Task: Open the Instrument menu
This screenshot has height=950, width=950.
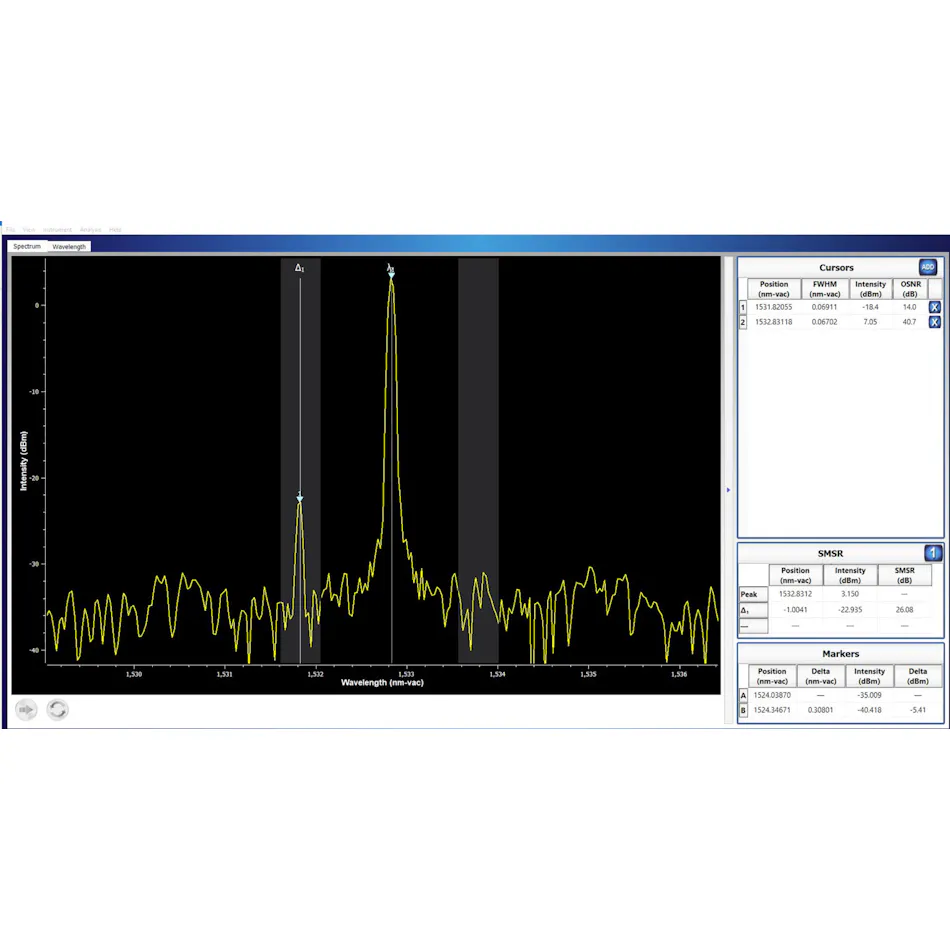Action: point(58,229)
